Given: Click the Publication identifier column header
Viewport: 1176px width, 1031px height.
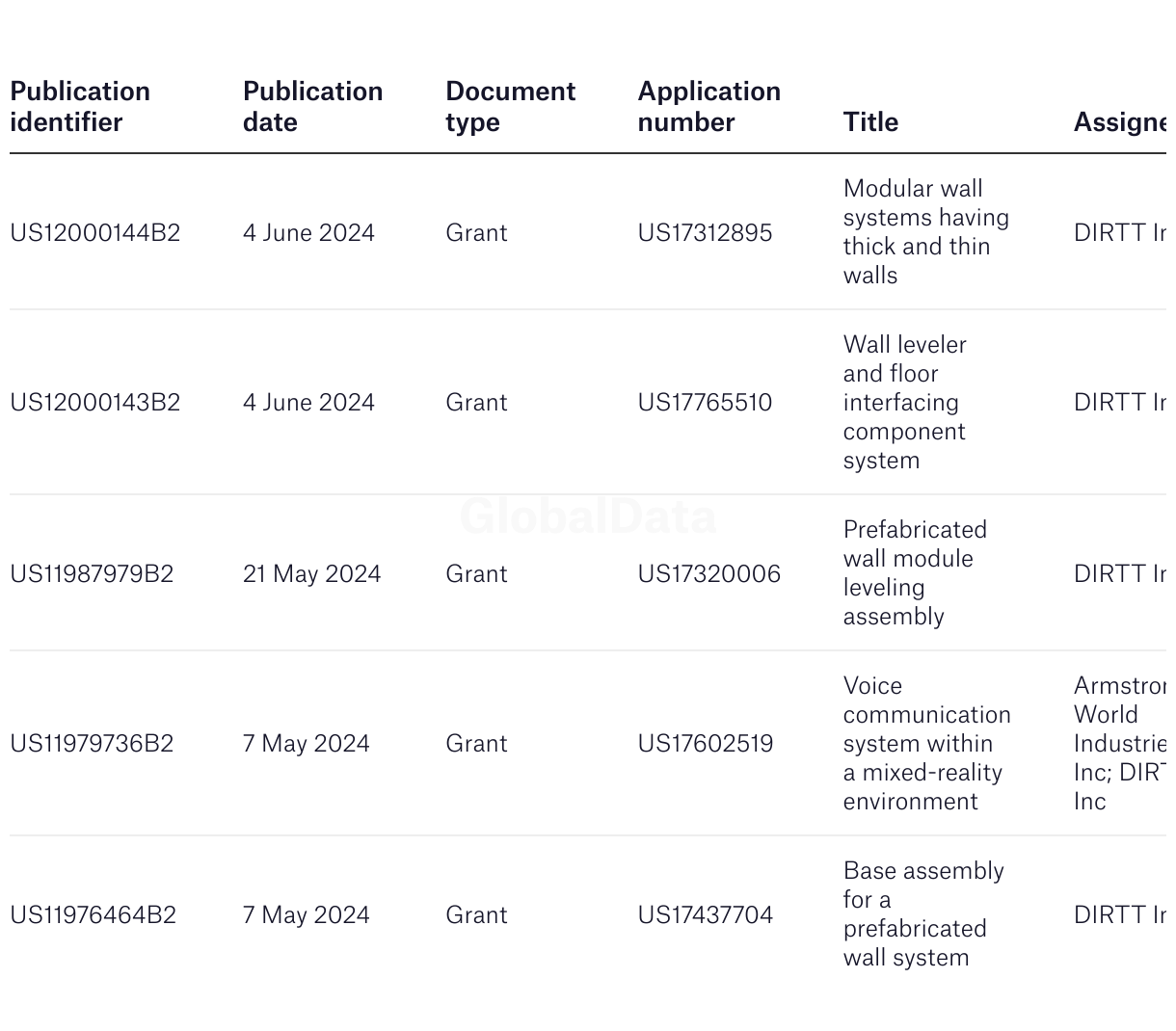Looking at the screenshot, I should [x=80, y=107].
